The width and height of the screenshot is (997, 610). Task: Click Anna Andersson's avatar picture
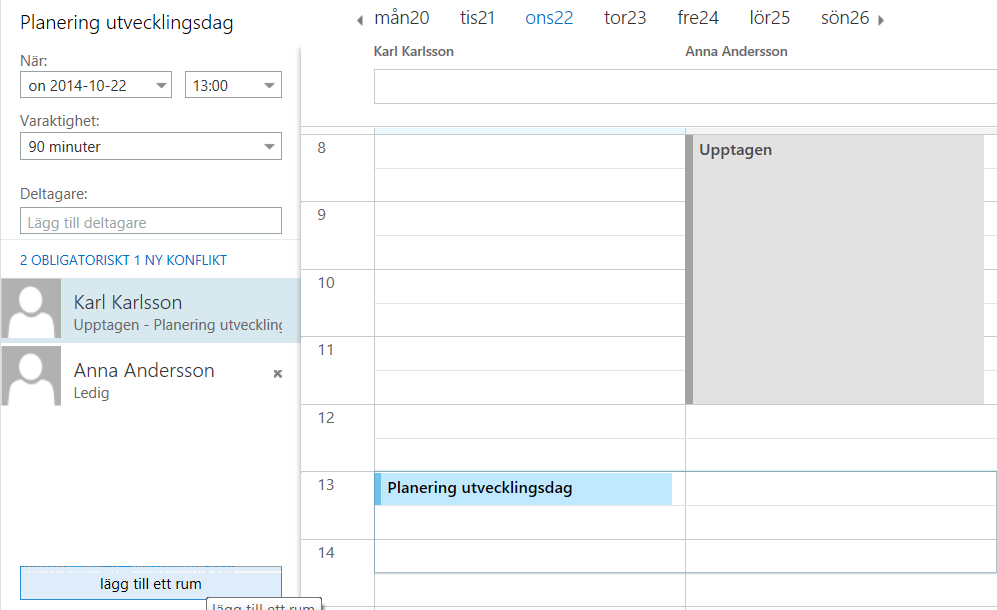(x=32, y=376)
